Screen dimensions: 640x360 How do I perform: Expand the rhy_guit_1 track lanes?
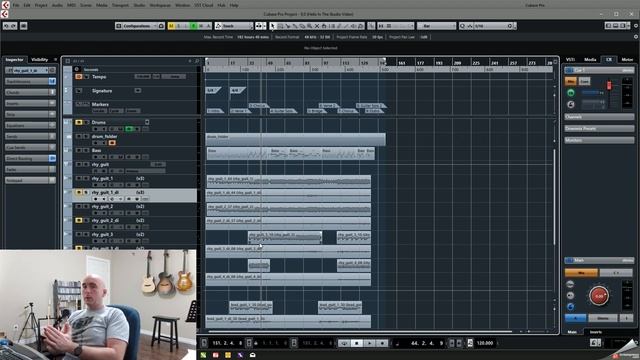coord(66,178)
